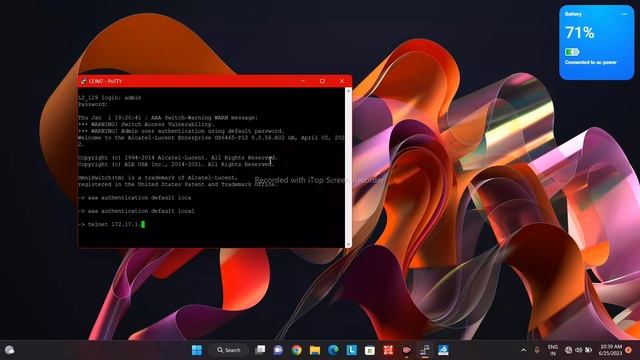
Task: Switch the ENG IN input language
Action: 553,350
